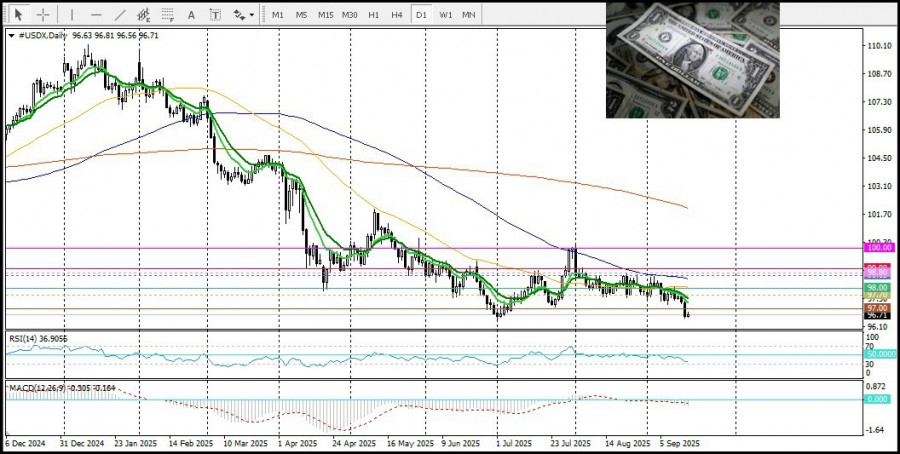The image size is (900, 454).
Task: Select the W1 weekly timeframe
Action: coord(445,15)
